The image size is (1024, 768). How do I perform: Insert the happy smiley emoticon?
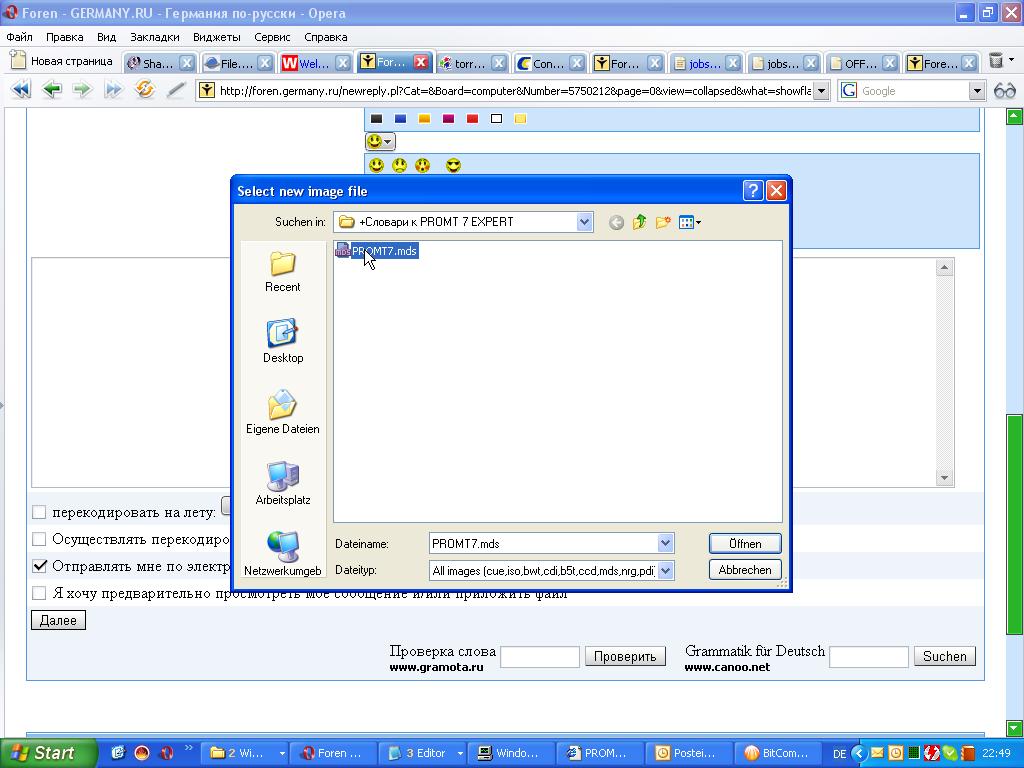377,166
